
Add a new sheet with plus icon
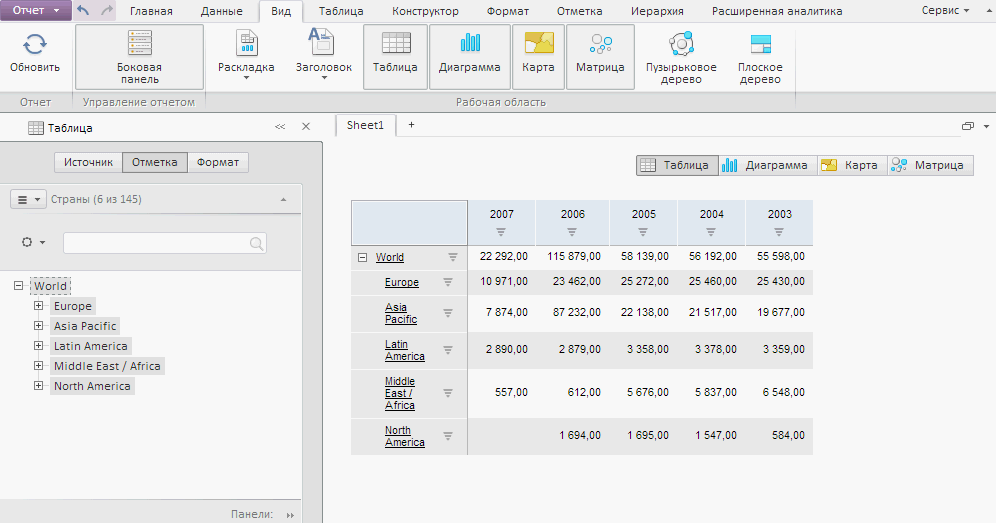pos(411,125)
